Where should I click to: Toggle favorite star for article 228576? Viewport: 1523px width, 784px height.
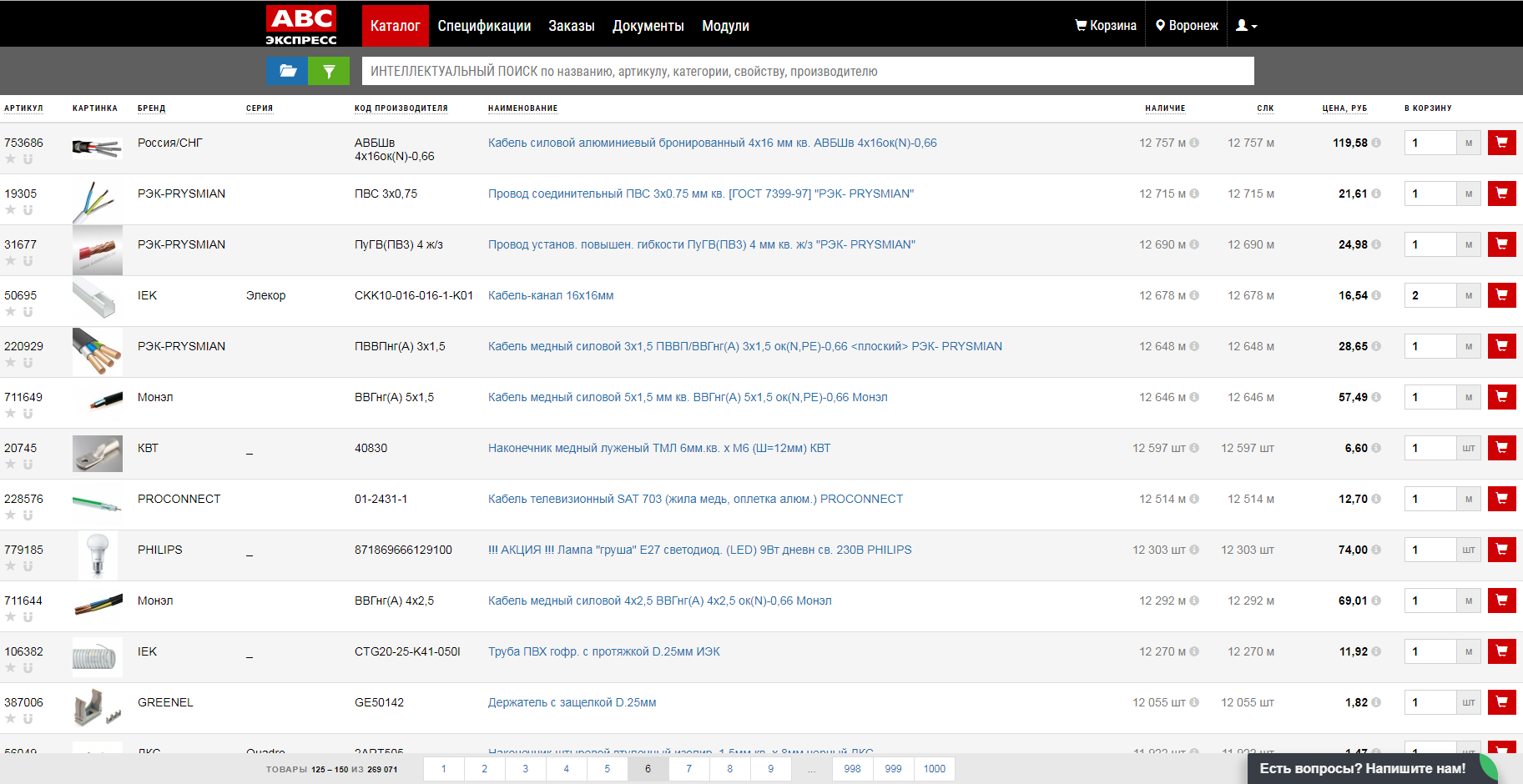(x=11, y=515)
